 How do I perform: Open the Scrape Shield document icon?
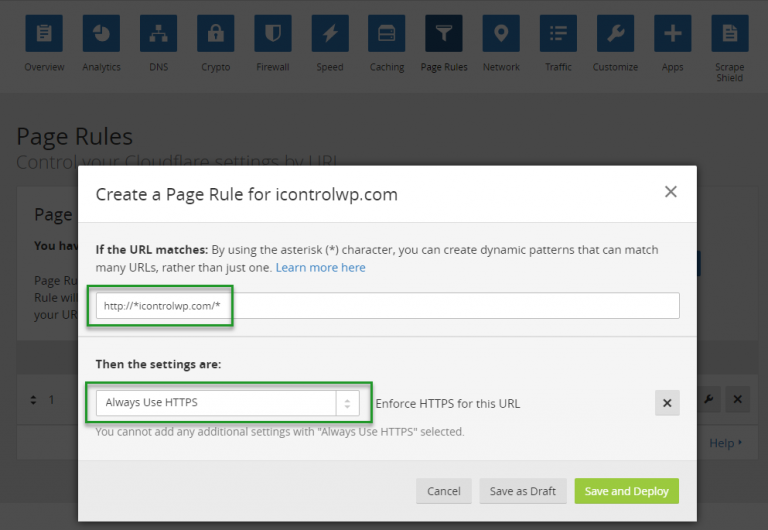tap(730, 33)
